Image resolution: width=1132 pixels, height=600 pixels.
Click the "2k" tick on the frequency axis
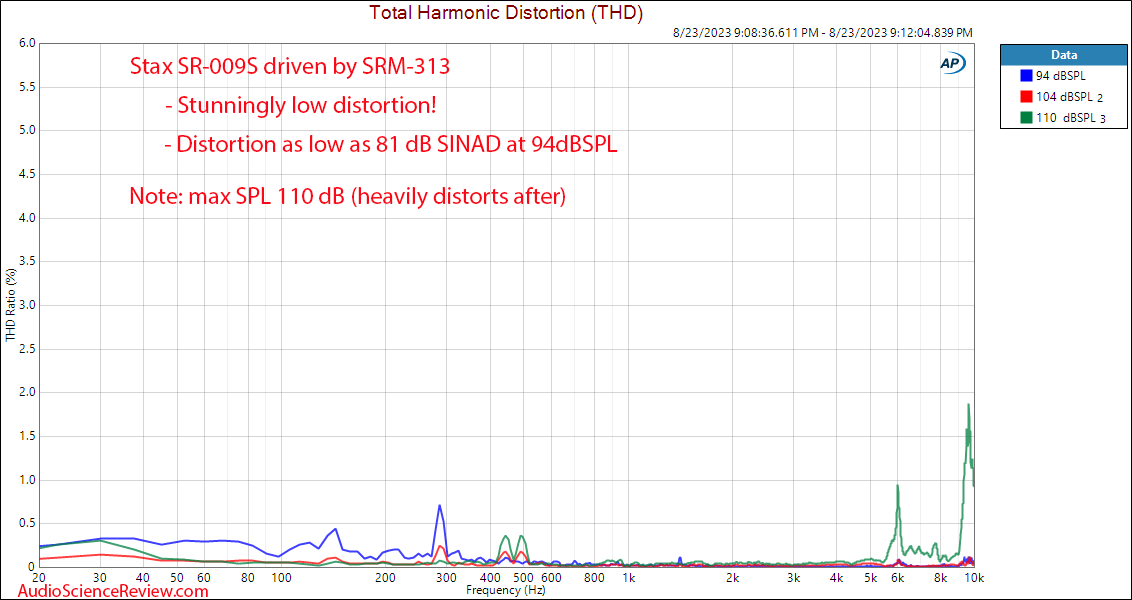[733, 578]
